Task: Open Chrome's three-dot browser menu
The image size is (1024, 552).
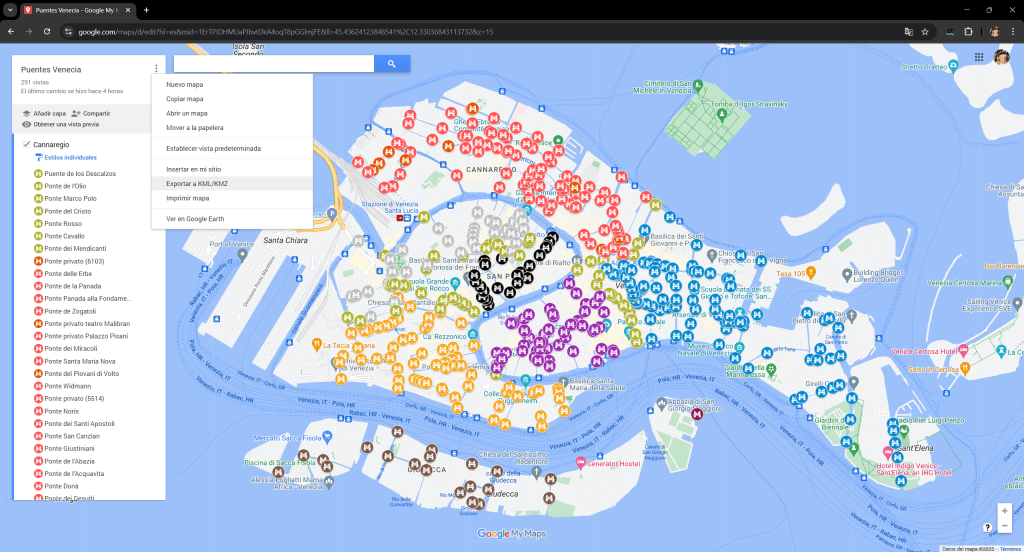Action: pos(1012,31)
